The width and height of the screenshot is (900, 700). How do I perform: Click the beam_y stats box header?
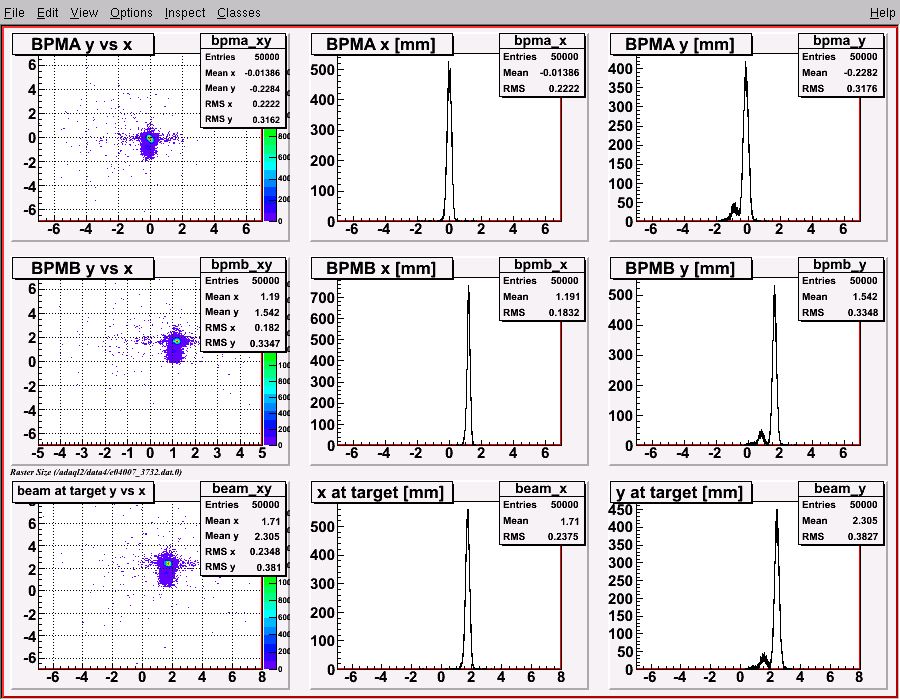point(840,488)
